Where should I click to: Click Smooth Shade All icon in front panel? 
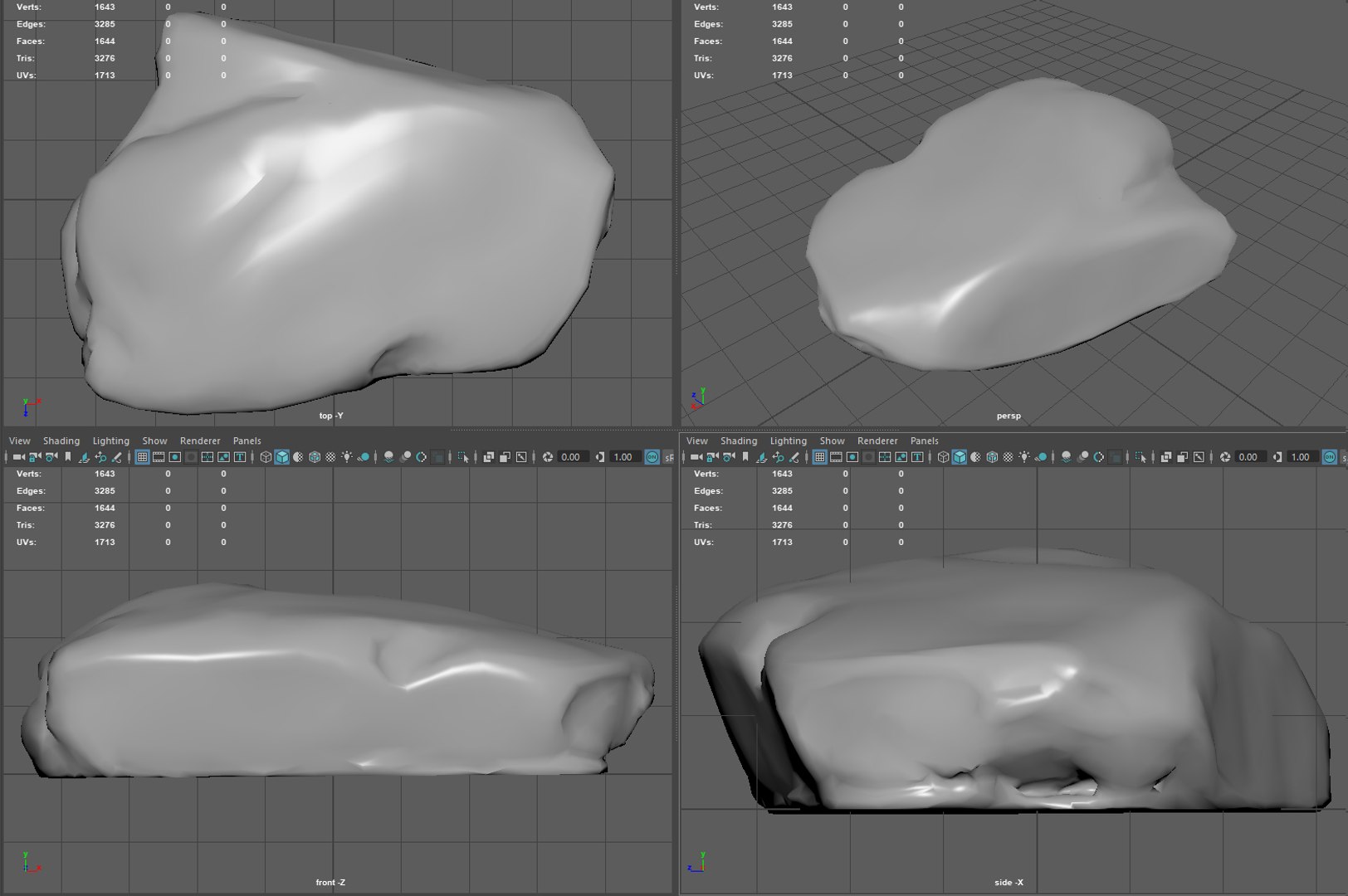(x=282, y=457)
